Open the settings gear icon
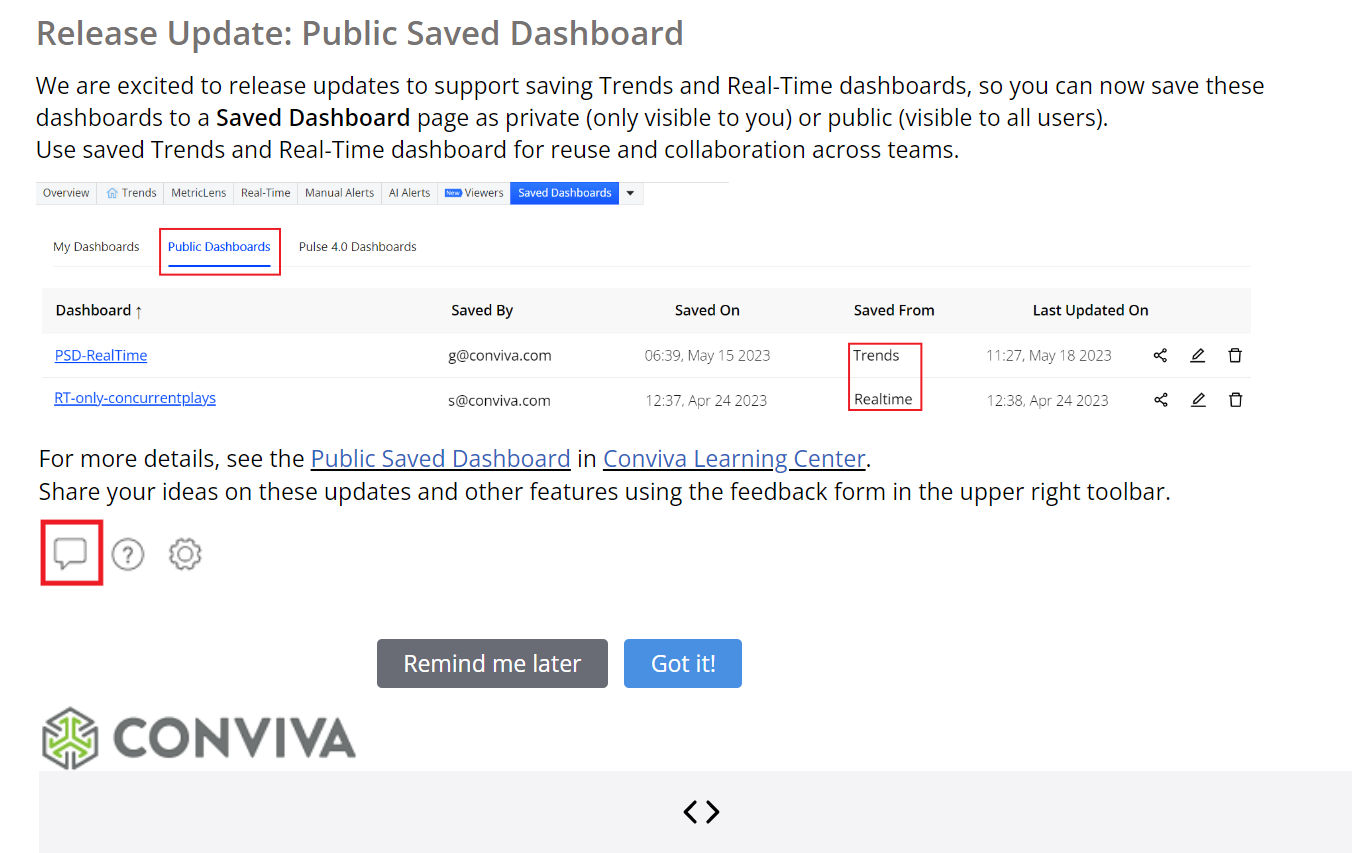The width and height of the screenshot is (1352, 853). (185, 554)
